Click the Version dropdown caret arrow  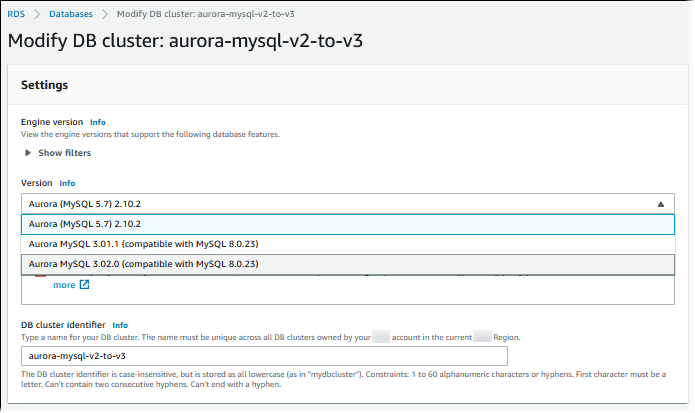[660, 203]
